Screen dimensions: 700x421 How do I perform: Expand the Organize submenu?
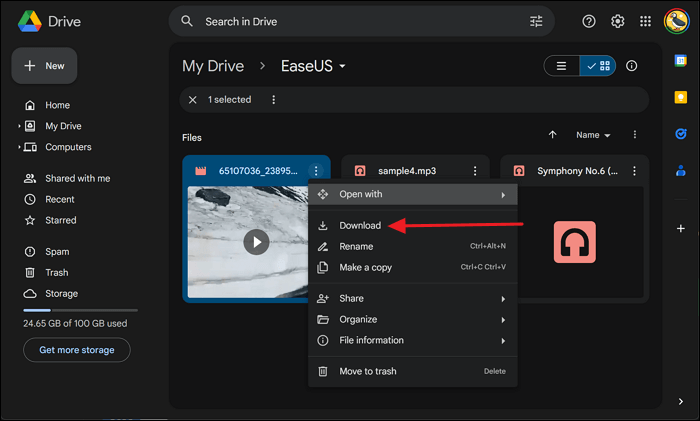pos(412,319)
